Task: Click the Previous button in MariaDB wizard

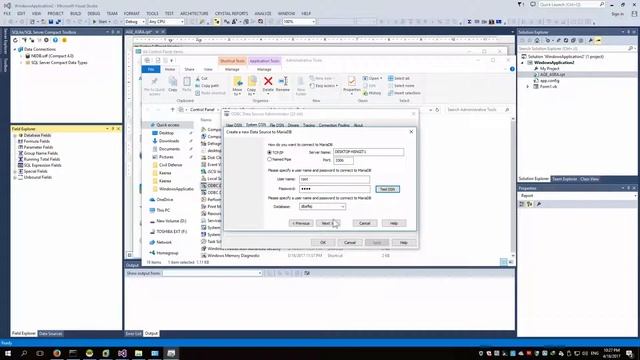Action: [301, 223]
